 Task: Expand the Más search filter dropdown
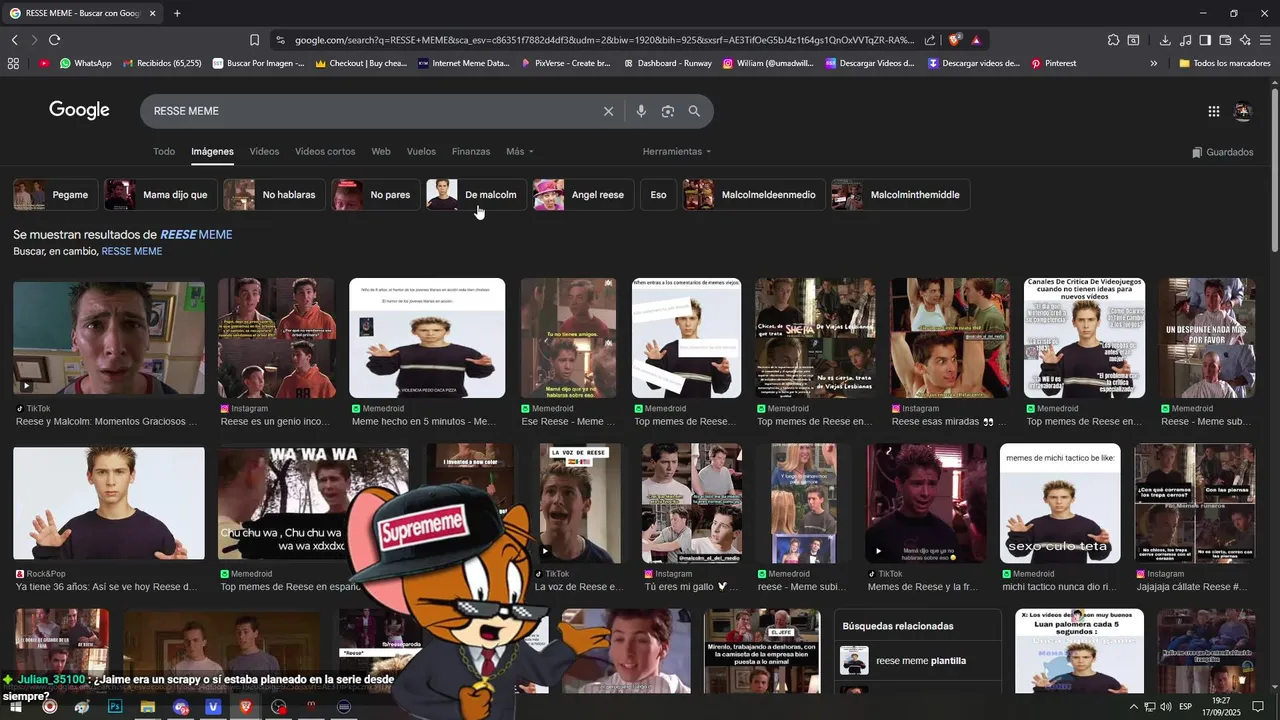pos(520,151)
